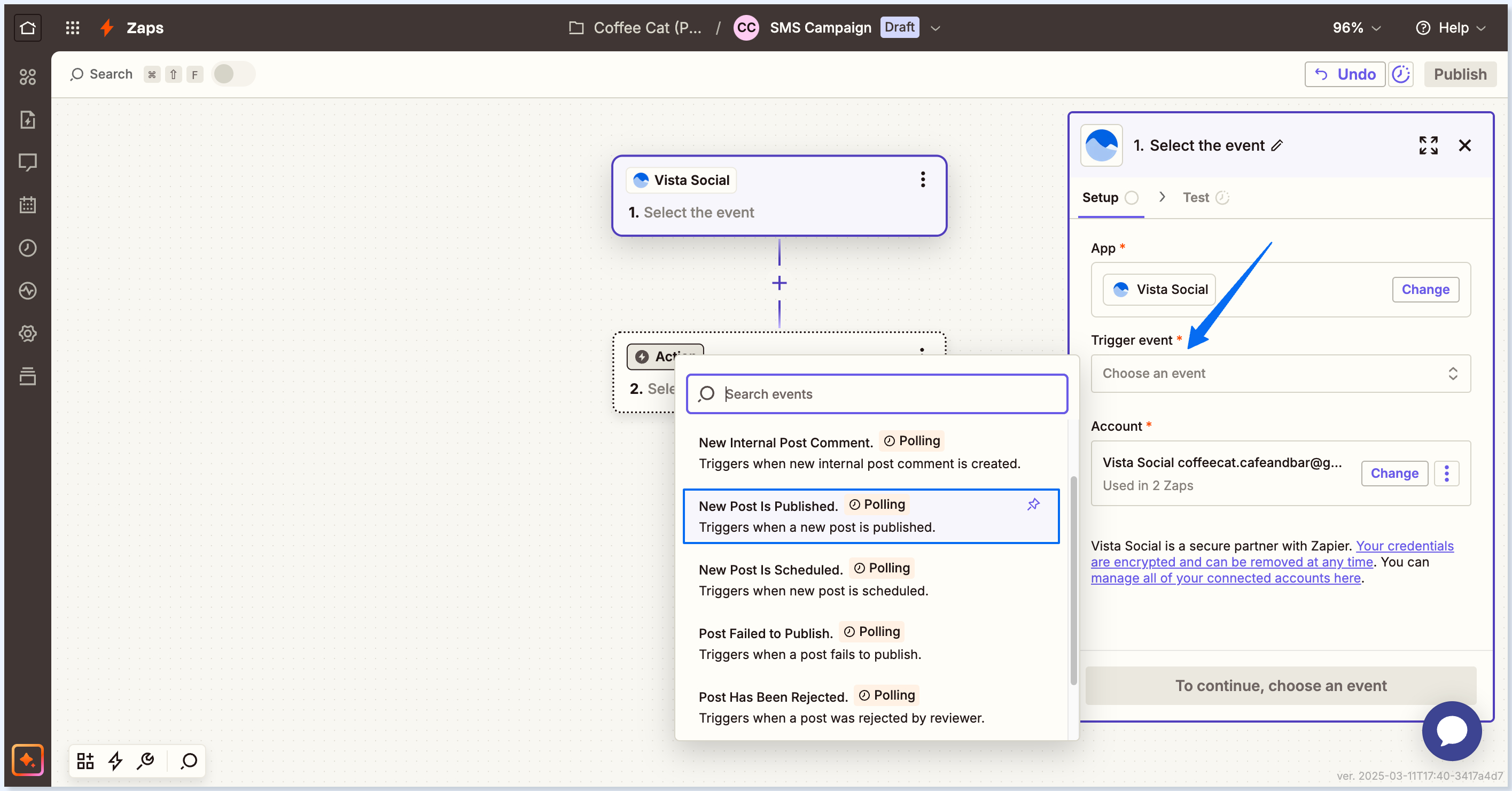Open the history clock sidebar icon
Screen dimensions: 1512x791
click(x=28, y=248)
